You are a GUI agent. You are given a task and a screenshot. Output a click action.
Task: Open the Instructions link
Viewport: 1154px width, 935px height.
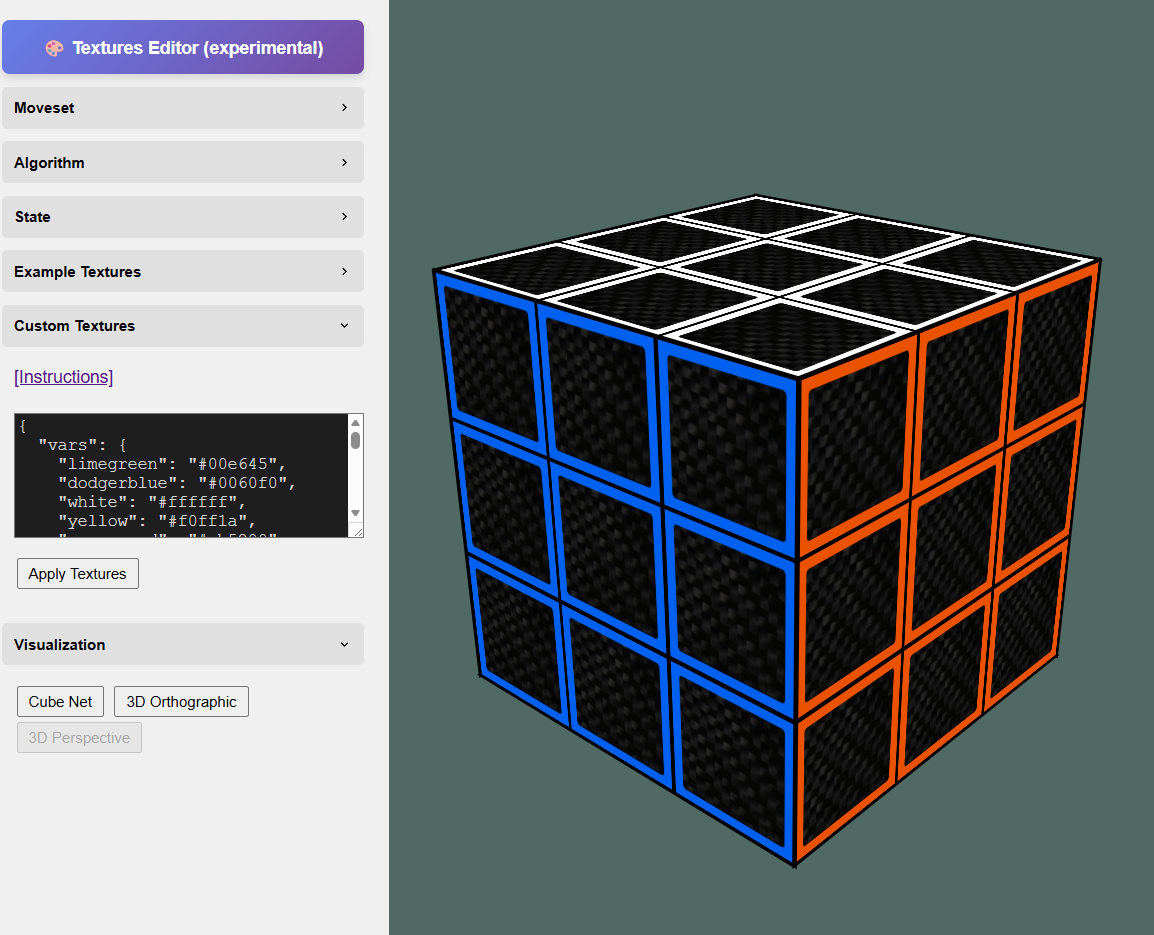(63, 377)
